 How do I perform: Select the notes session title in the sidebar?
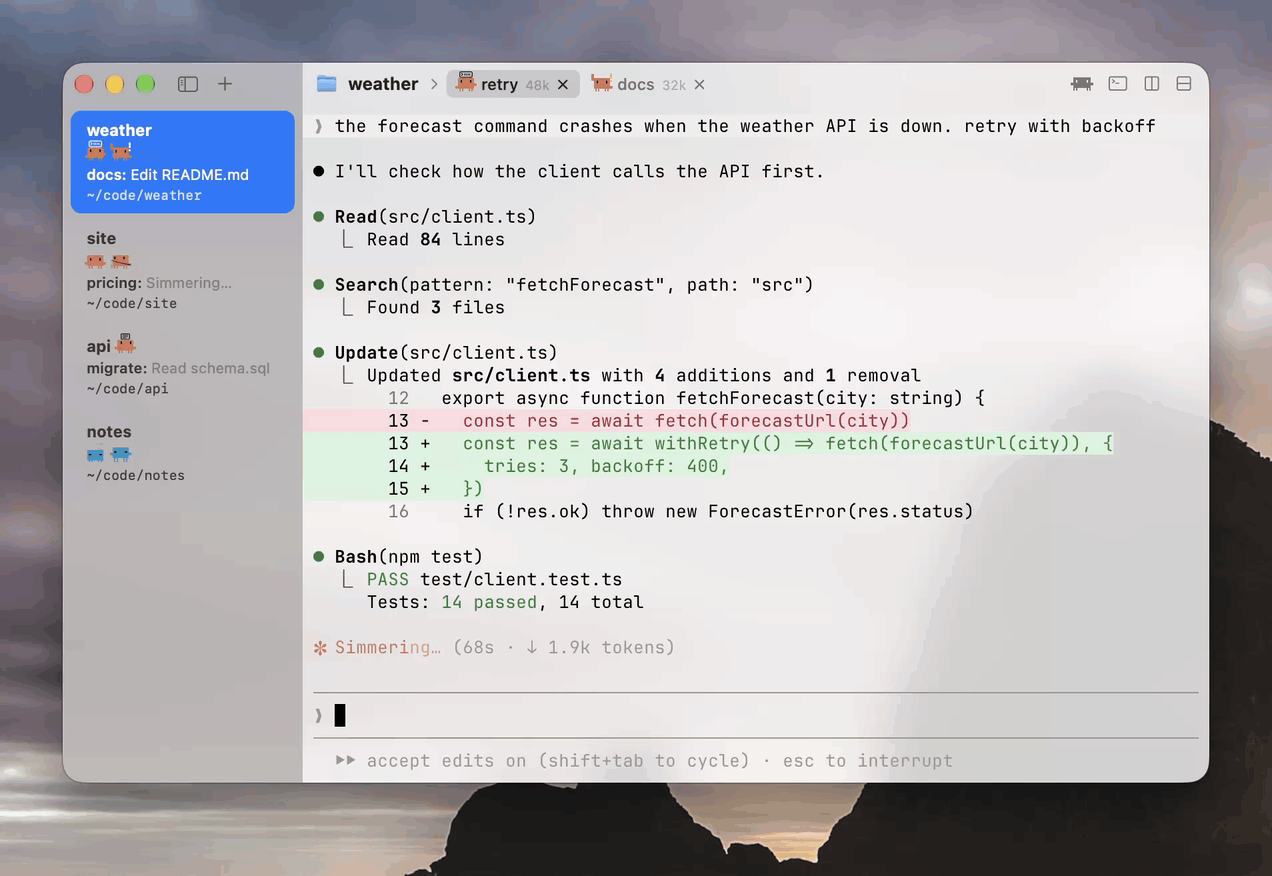[x=109, y=432]
